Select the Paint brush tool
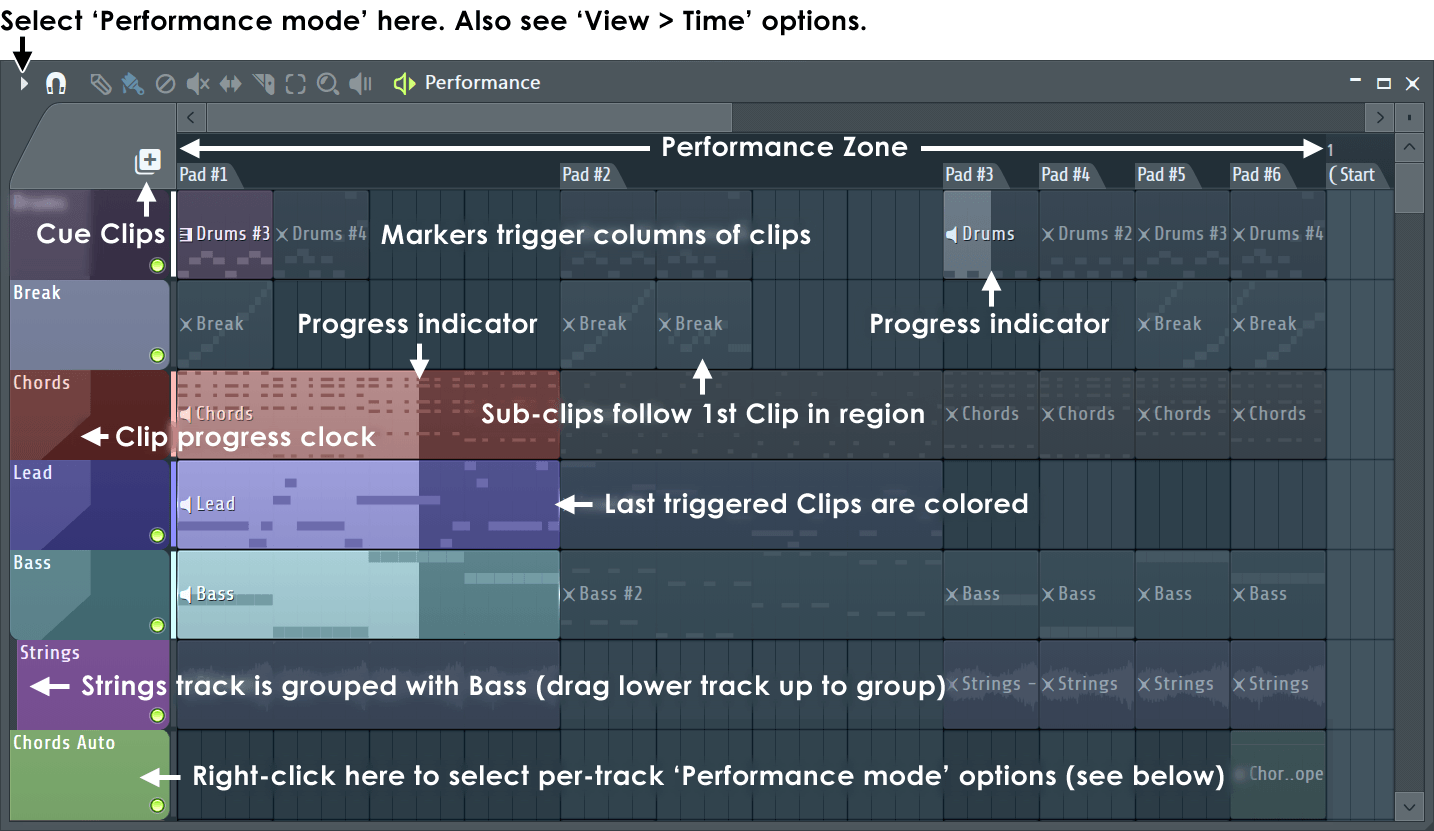The width and height of the screenshot is (1434, 831). [132, 84]
